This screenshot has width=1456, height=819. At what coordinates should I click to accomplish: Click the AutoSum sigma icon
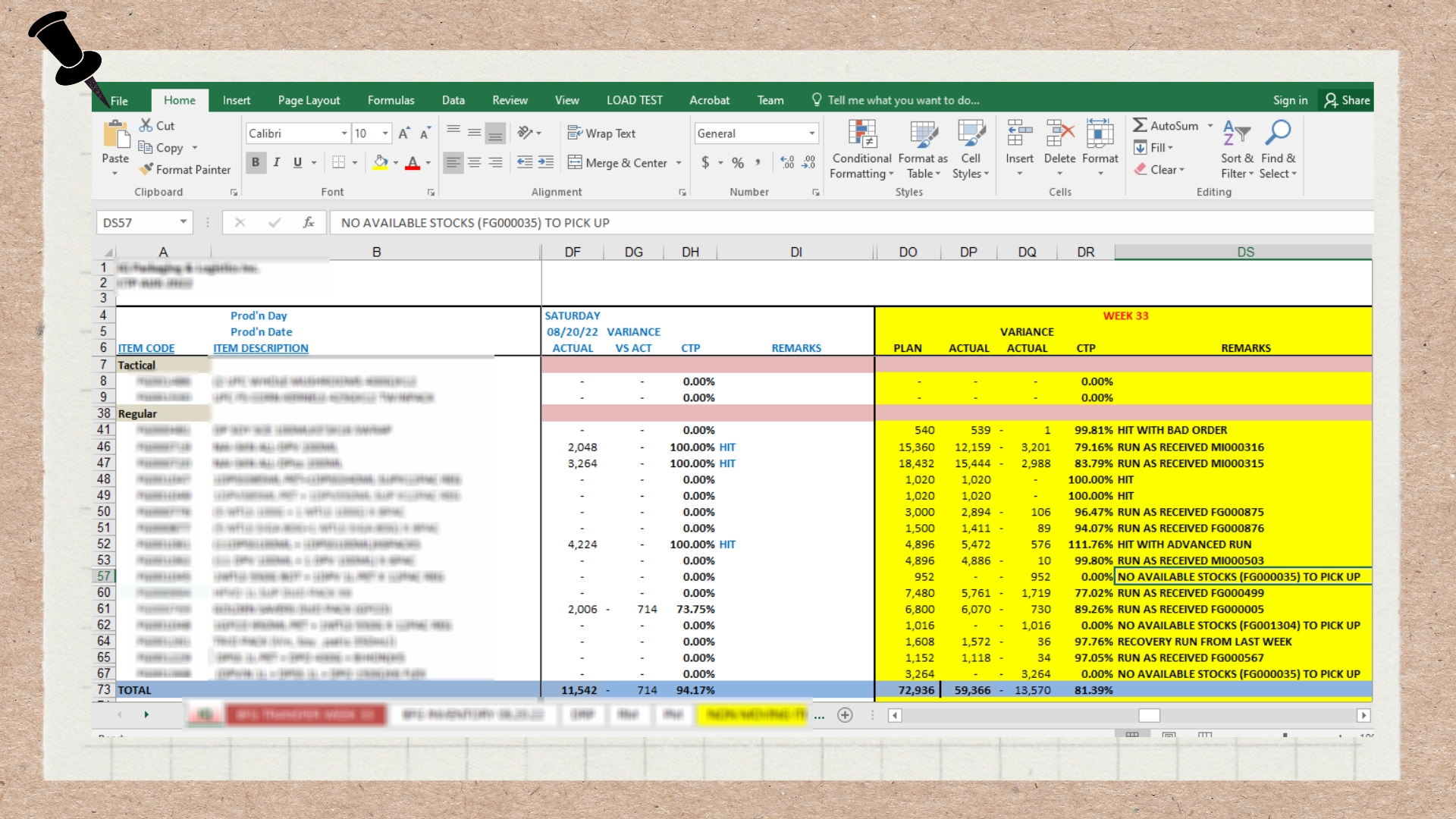tap(1140, 125)
